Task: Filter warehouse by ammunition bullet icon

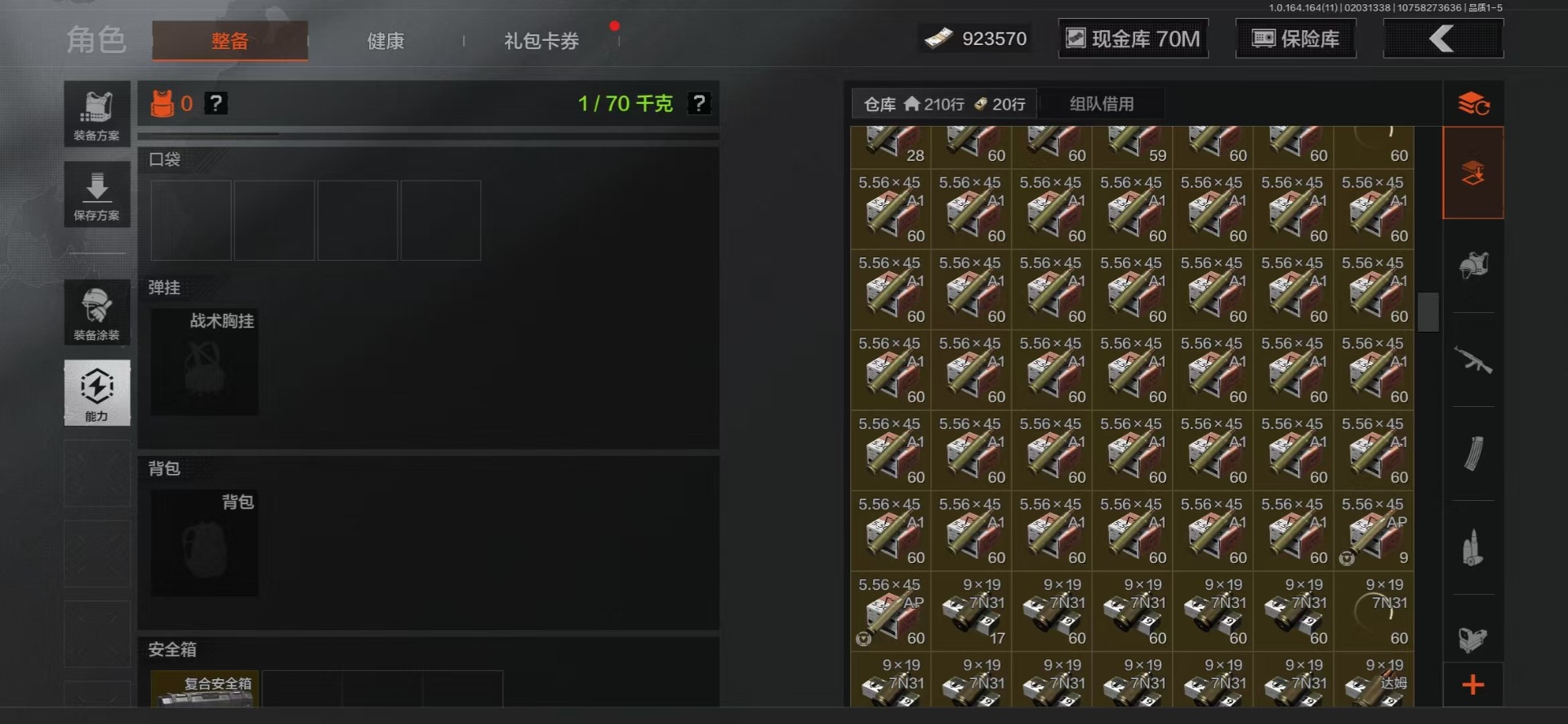Action: pyautogui.click(x=1473, y=548)
